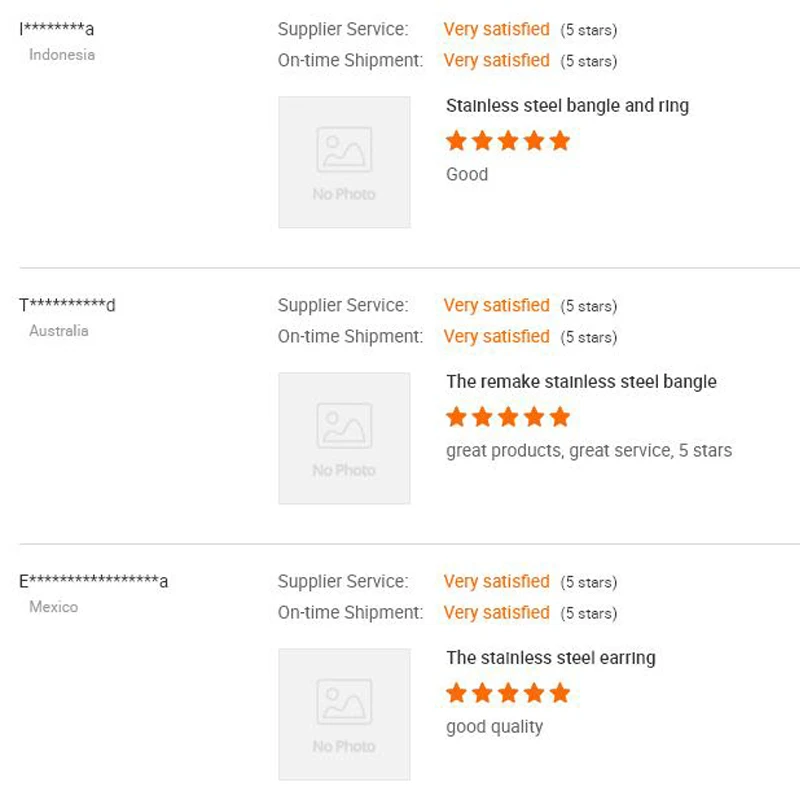Open The stainless steel earring product title
The width and height of the screenshot is (800, 800).
click(x=551, y=658)
